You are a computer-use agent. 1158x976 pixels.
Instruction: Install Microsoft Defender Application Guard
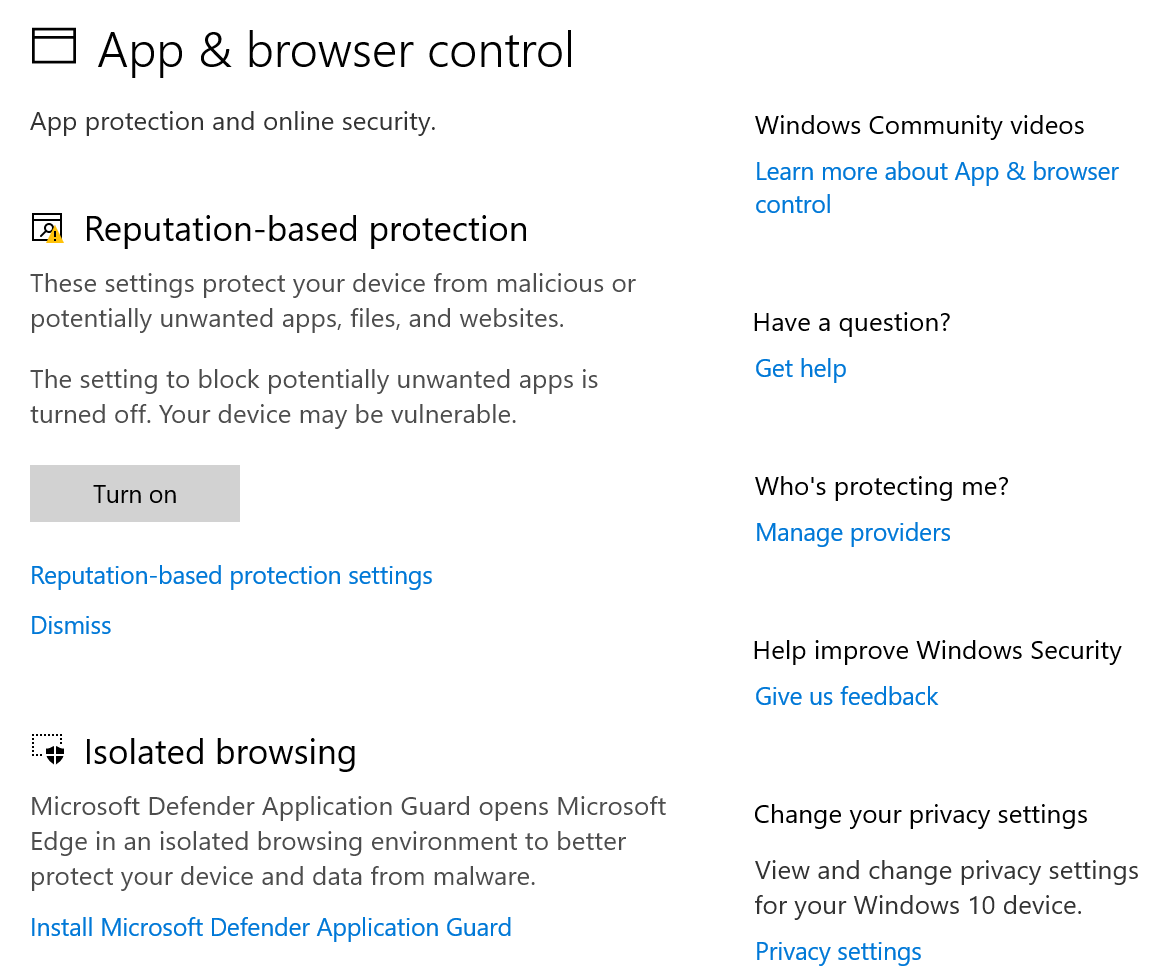271,928
